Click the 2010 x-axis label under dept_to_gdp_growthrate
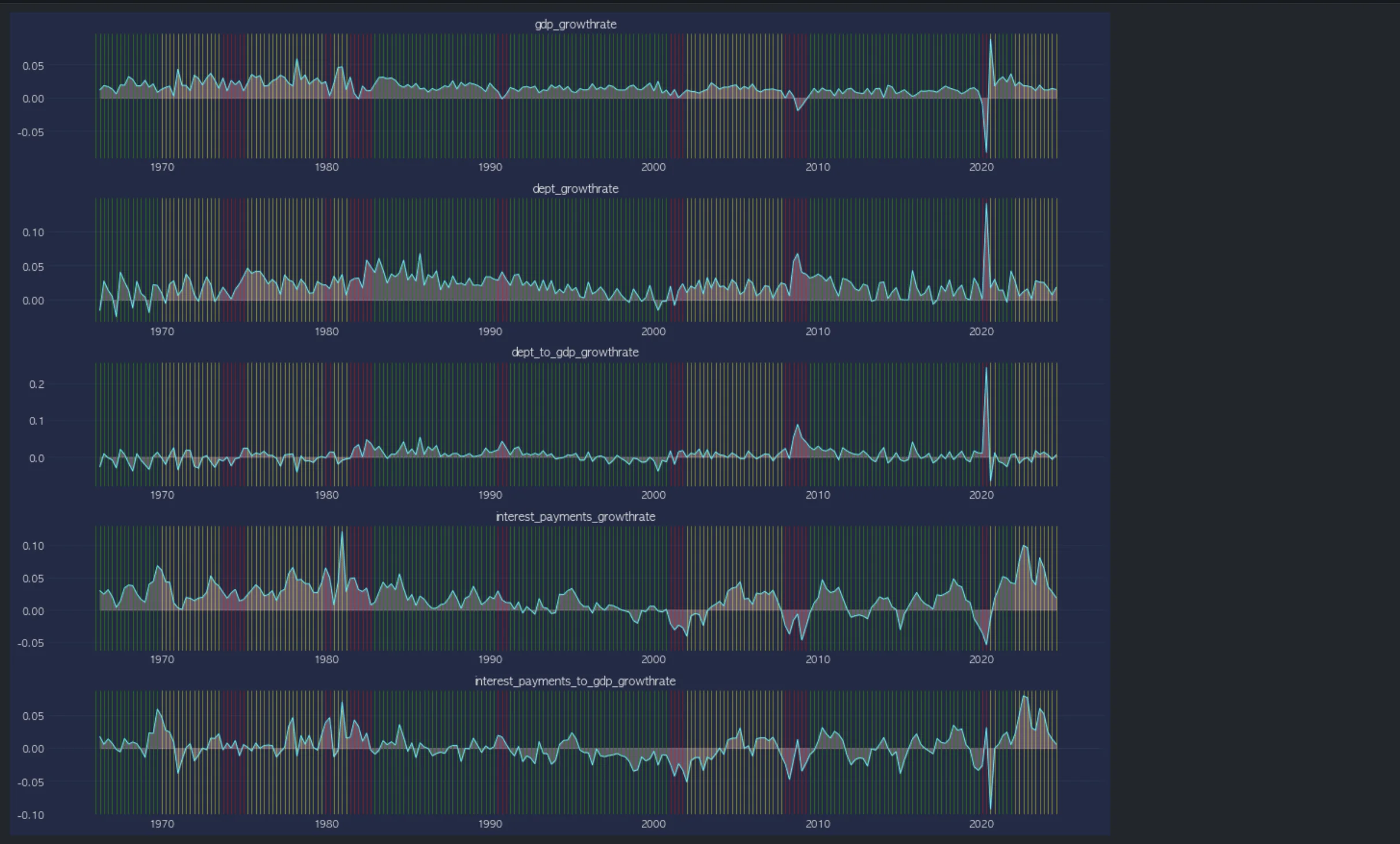This screenshot has width=1400, height=844. 818,495
